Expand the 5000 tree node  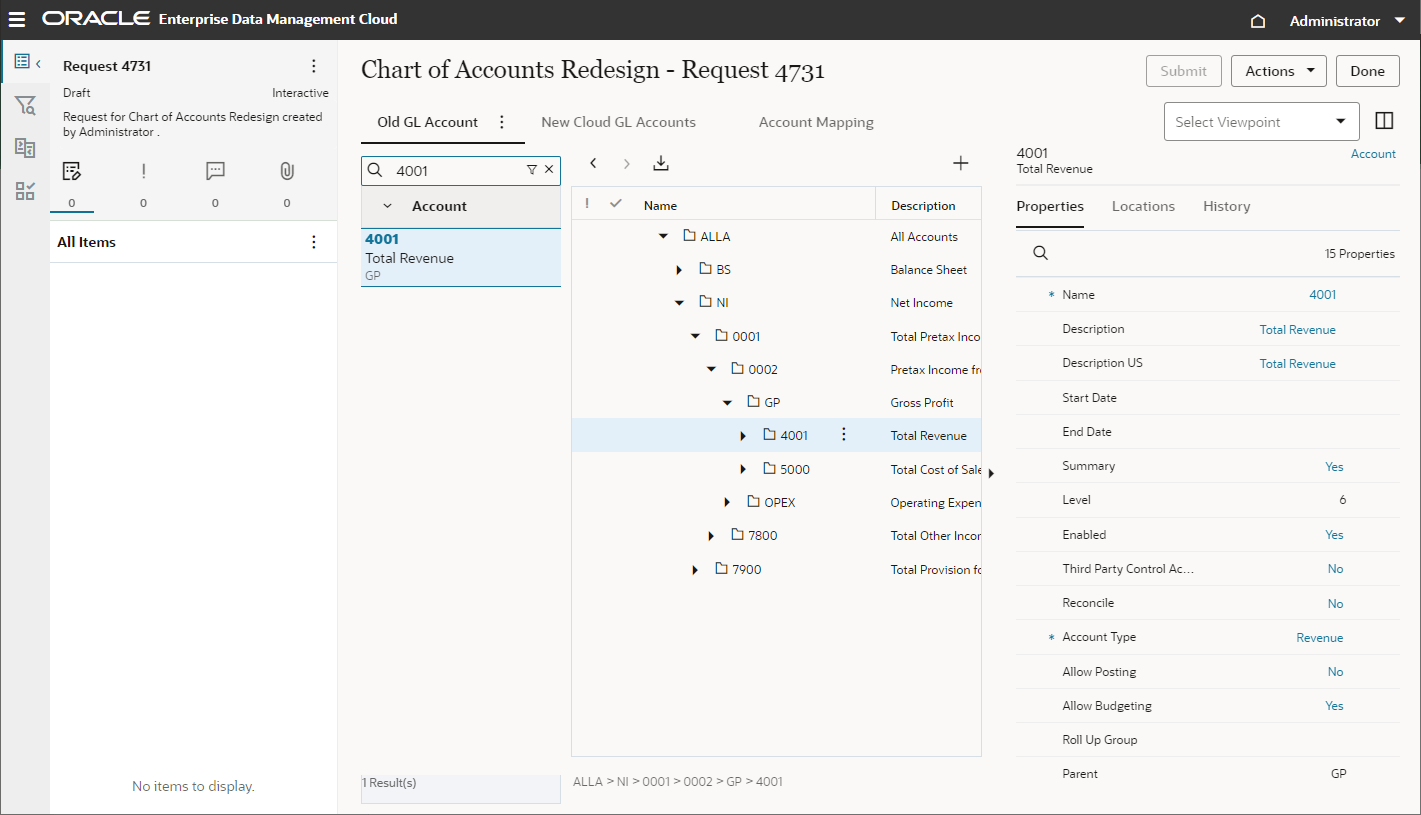743,470
